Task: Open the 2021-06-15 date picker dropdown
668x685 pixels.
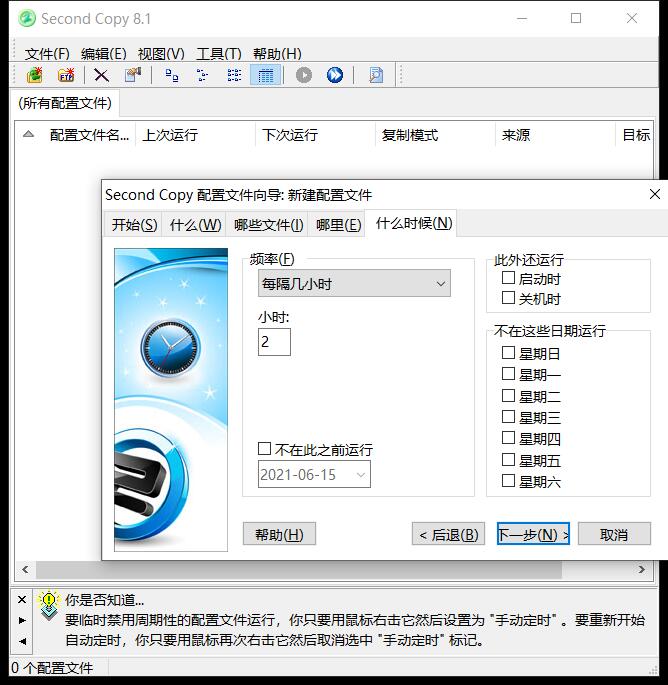Action: coord(361,474)
